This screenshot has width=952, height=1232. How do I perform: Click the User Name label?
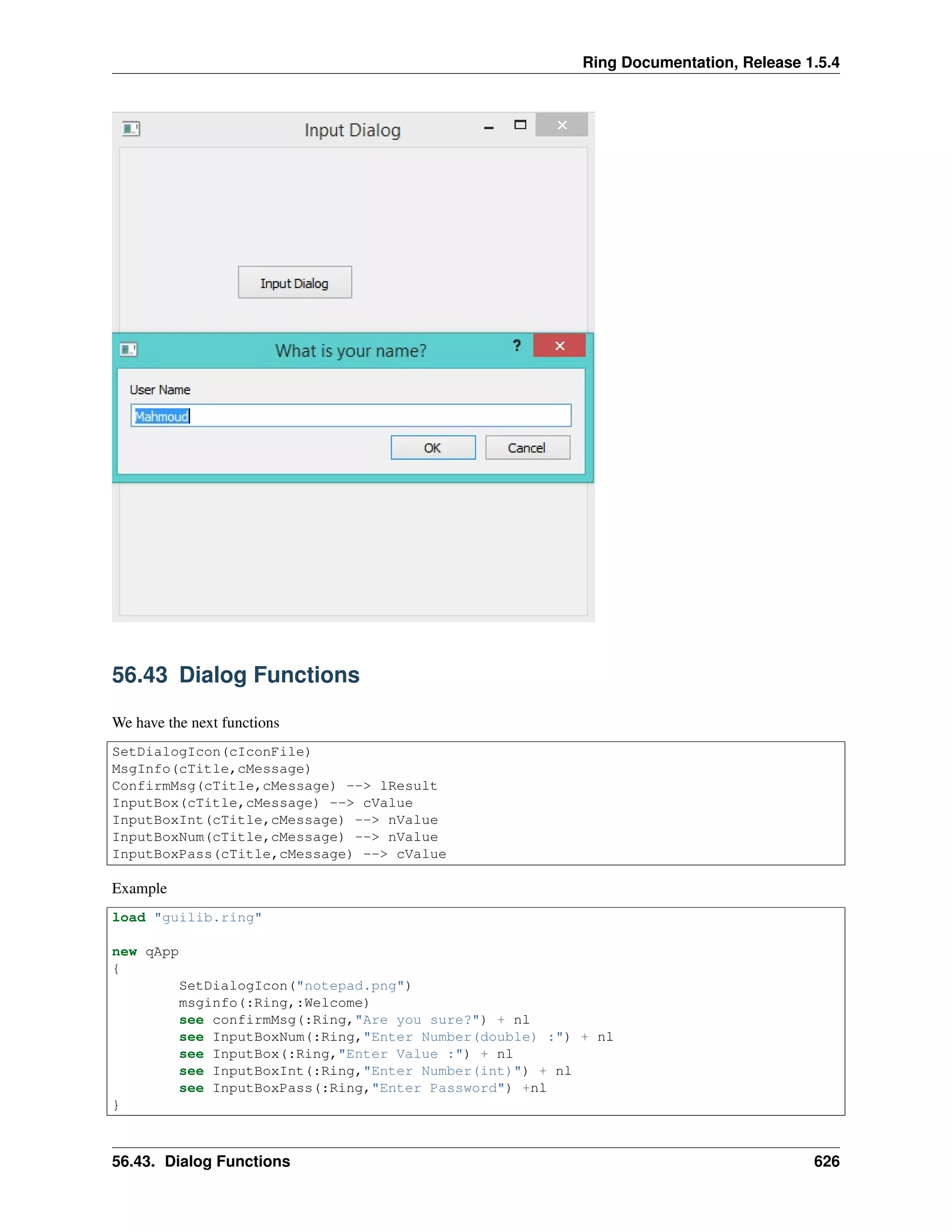(159, 390)
